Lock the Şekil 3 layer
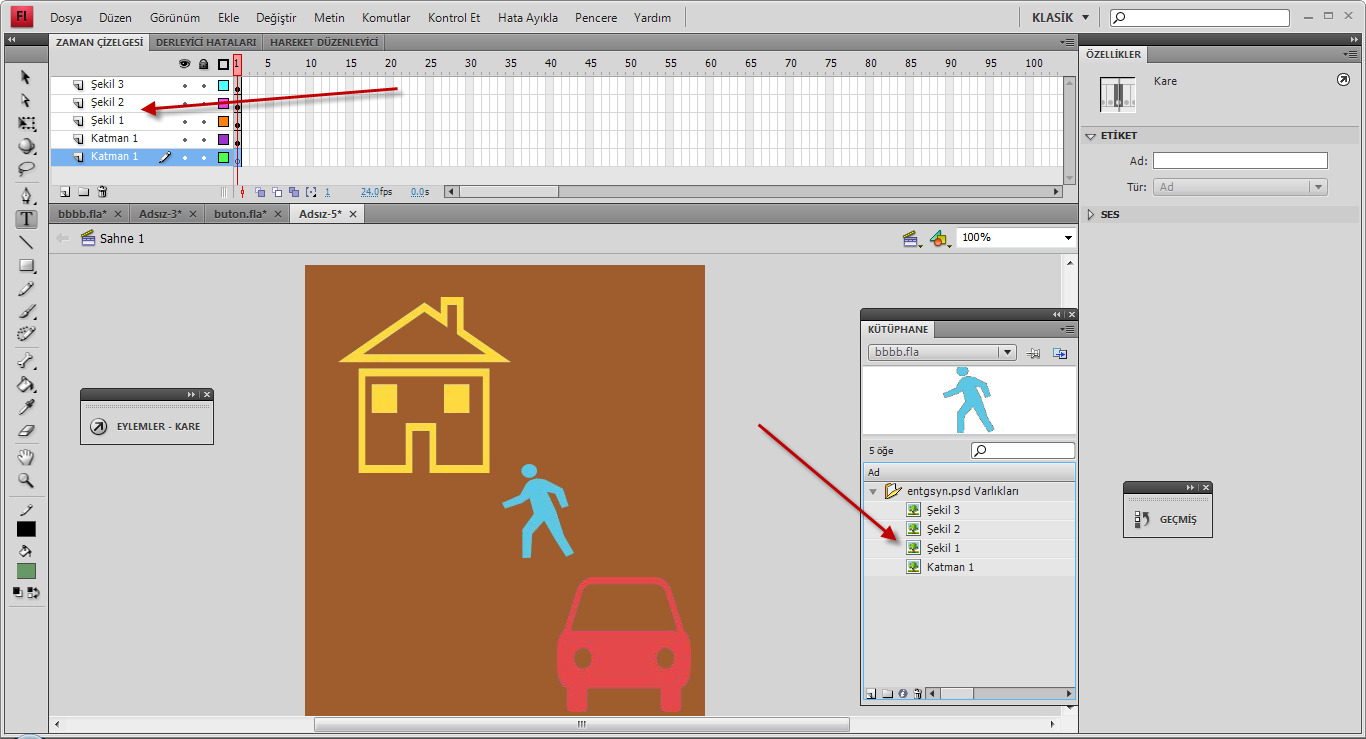Image resolution: width=1366 pixels, height=739 pixels. coord(203,85)
